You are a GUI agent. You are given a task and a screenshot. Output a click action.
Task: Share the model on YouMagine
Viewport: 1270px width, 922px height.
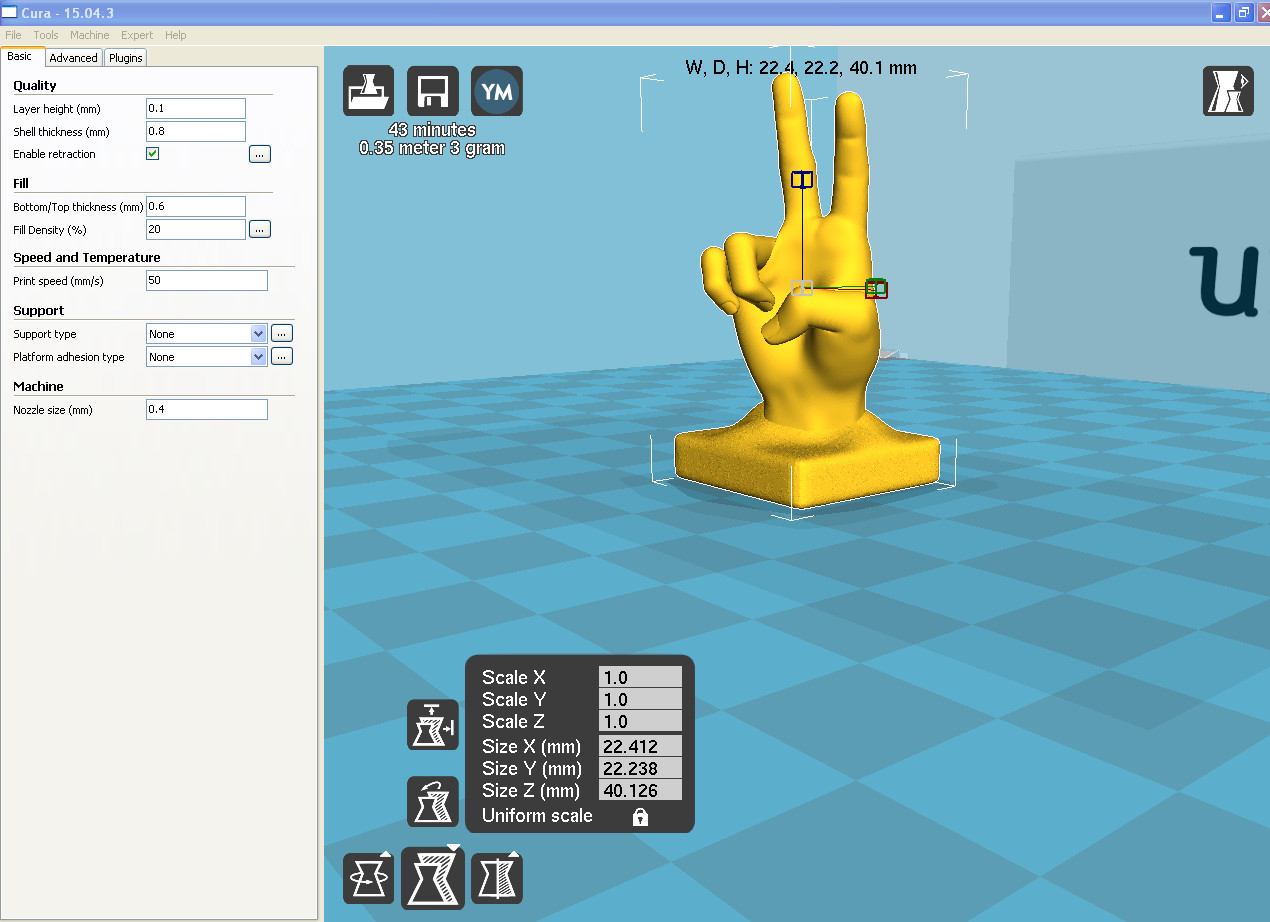(x=496, y=91)
